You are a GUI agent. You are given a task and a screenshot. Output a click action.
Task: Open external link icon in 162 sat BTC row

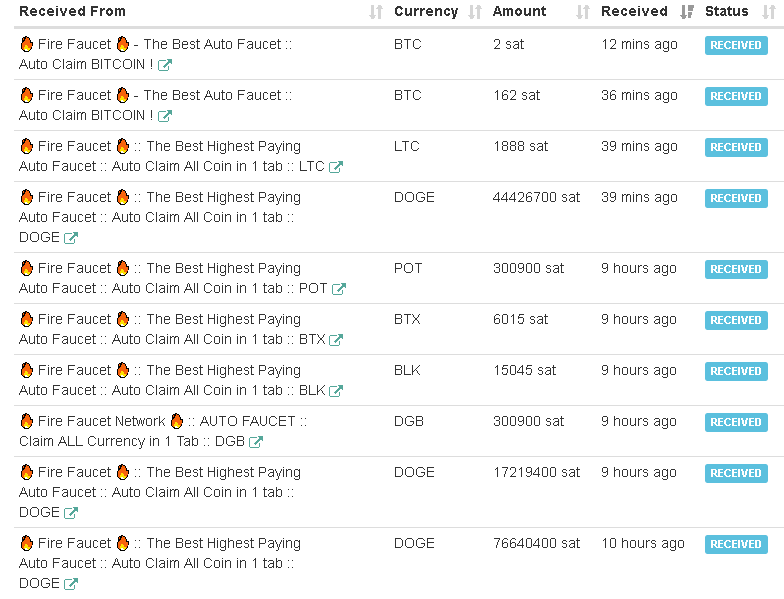tap(165, 116)
